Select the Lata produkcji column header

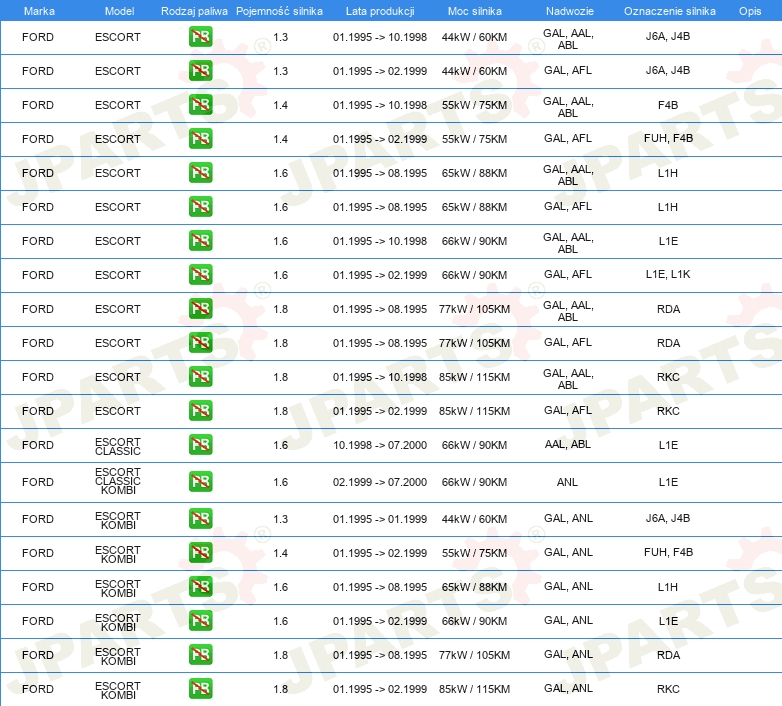tap(380, 11)
